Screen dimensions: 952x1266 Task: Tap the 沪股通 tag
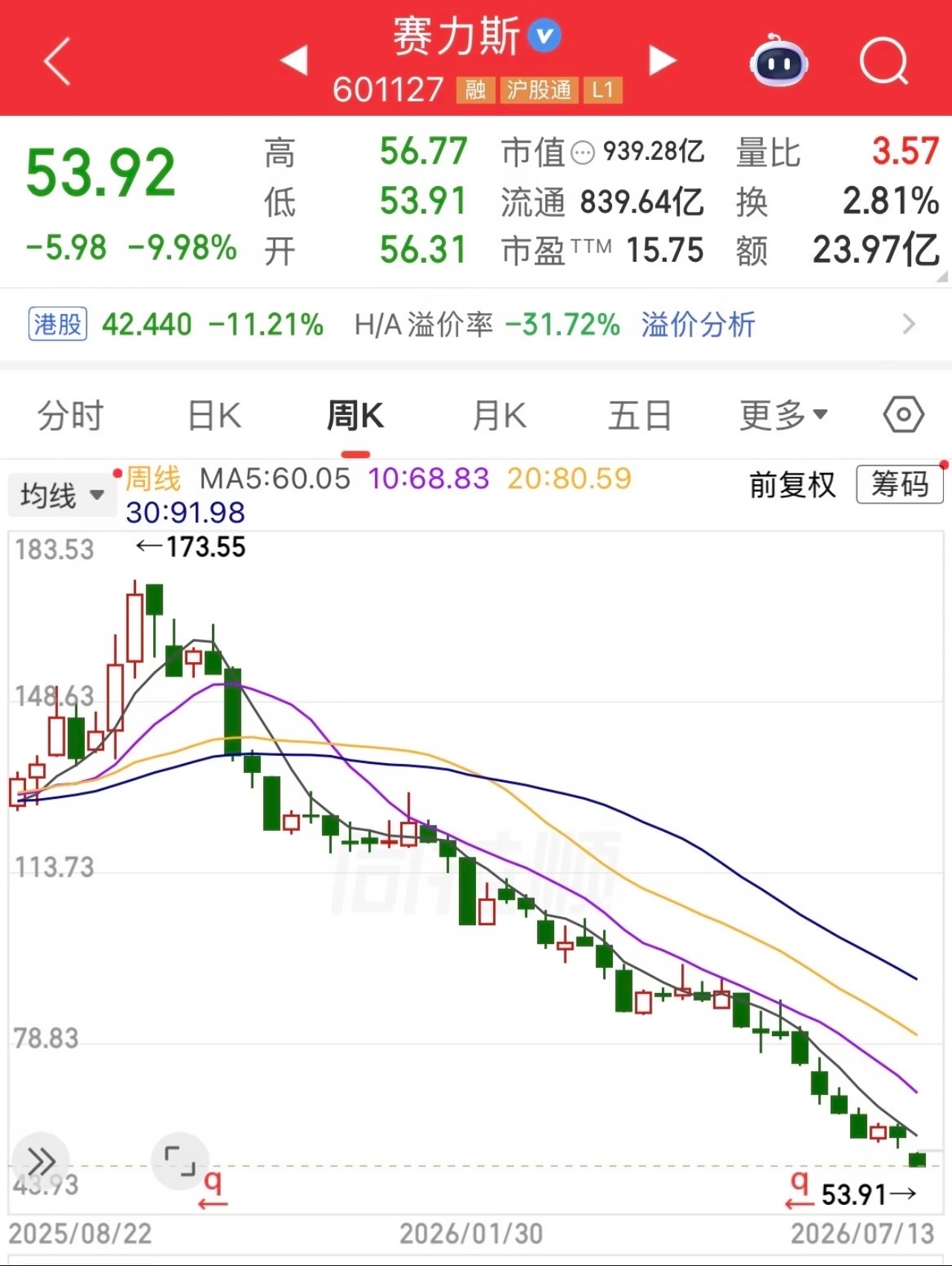click(539, 90)
